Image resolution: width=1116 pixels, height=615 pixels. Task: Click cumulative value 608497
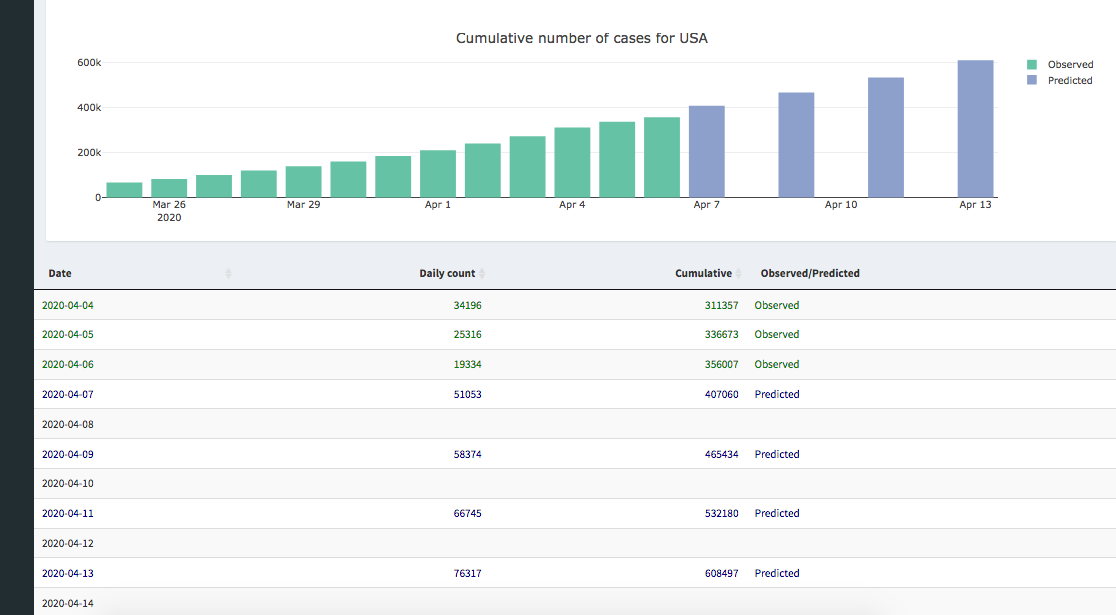coord(721,573)
